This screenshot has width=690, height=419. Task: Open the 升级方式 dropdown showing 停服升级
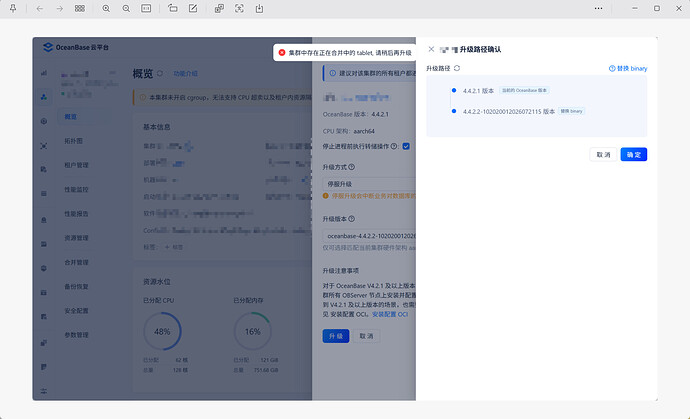[x=369, y=184]
